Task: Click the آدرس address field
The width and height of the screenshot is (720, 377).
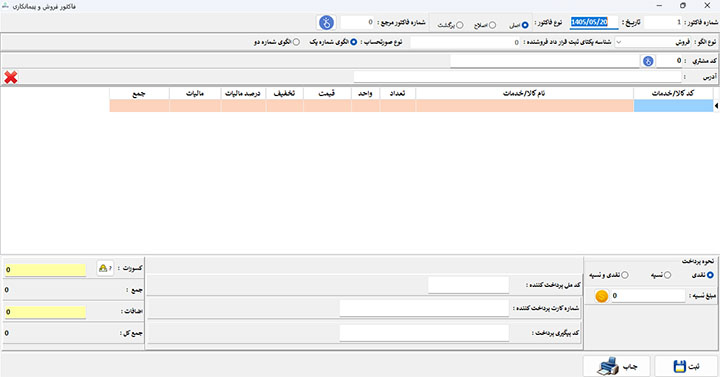Action: click(x=518, y=77)
